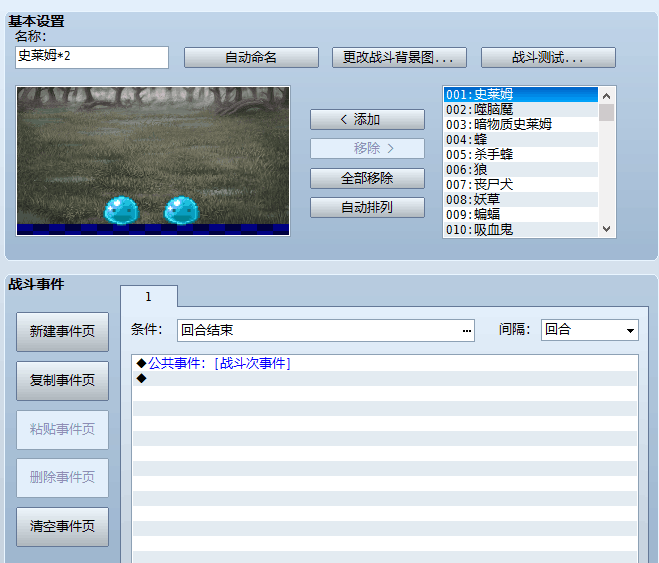Select enemy 010:吸血鬼
This screenshot has height=563, width=659.
tap(521, 229)
